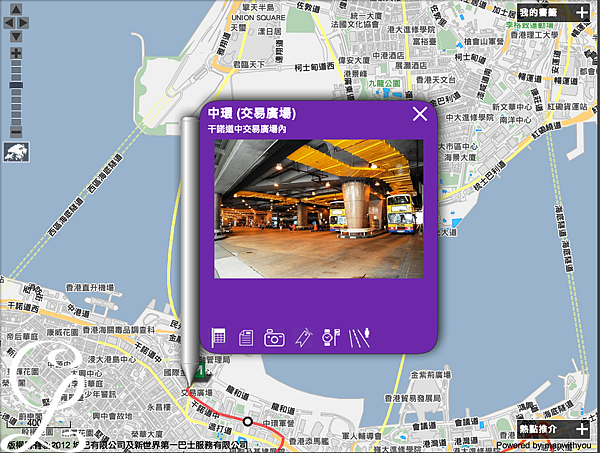The image size is (600, 453).
Task: Click the 君臨天下 map label
Action: click(249, 65)
